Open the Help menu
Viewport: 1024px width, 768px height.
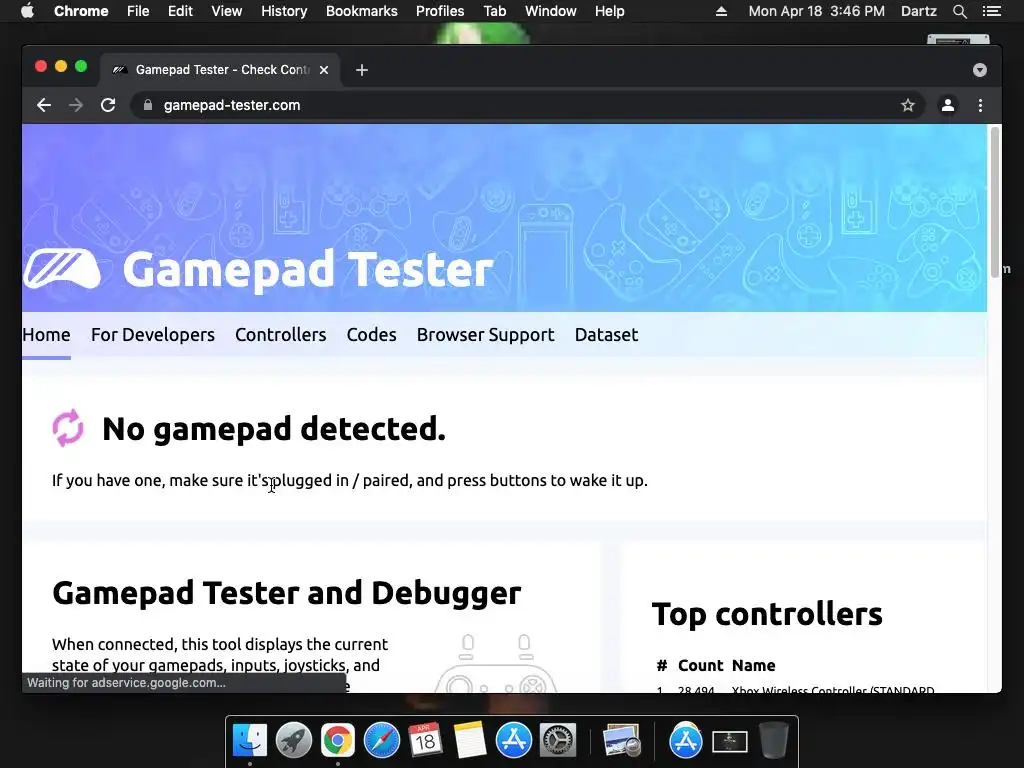click(609, 11)
